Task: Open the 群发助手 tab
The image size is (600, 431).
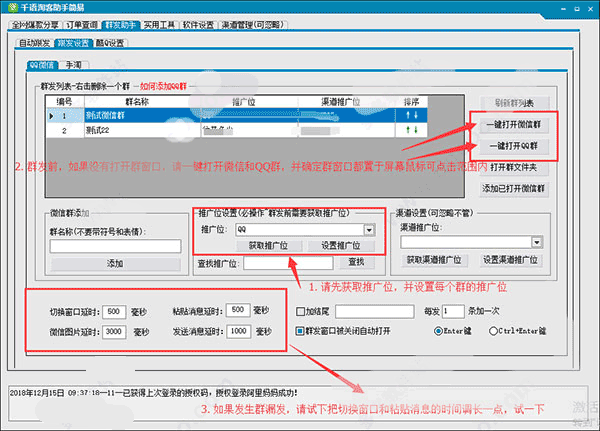Action: [x=121, y=25]
